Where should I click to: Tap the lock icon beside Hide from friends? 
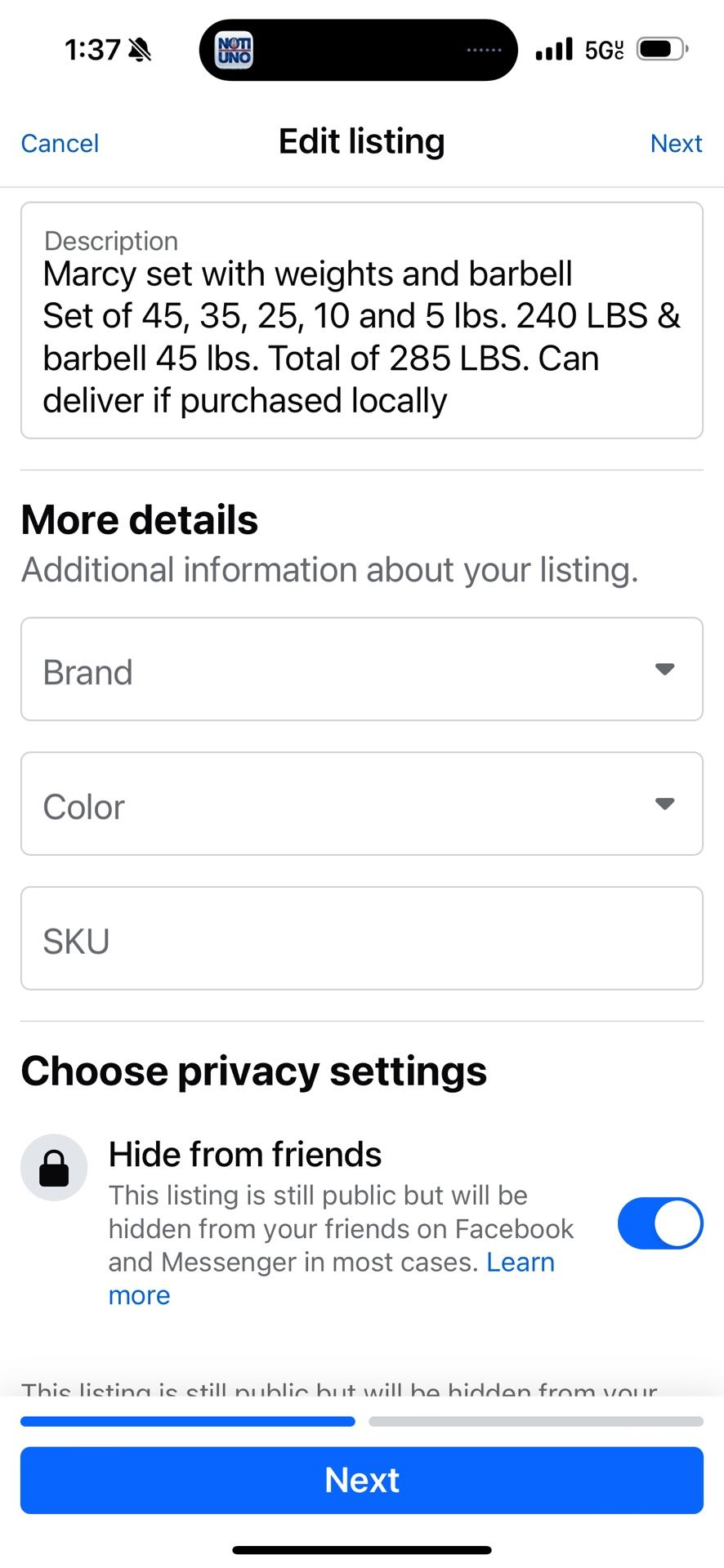pos(54,1167)
